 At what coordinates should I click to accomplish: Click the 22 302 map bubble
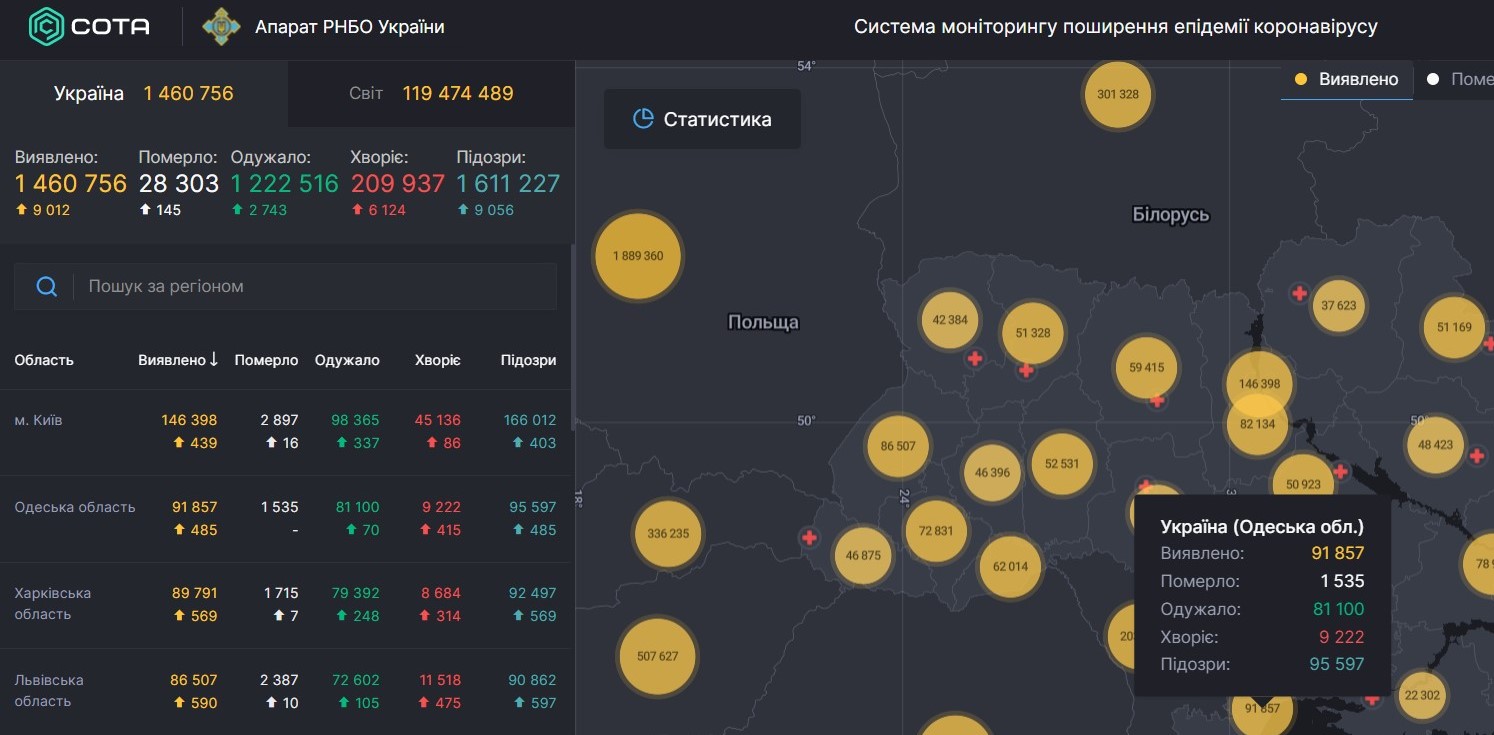click(1422, 695)
